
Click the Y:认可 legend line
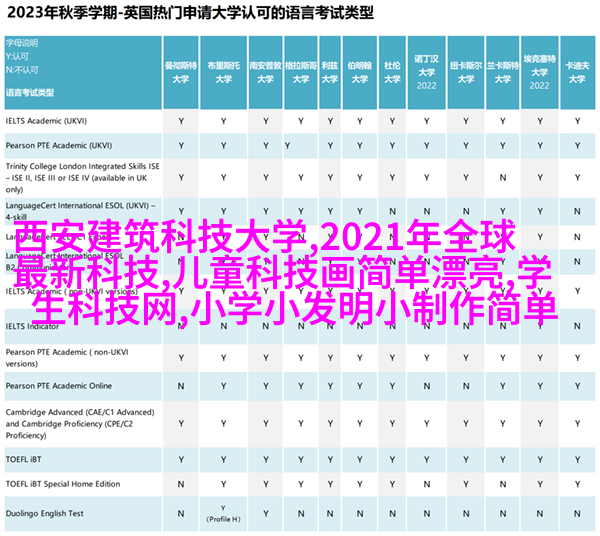(17, 57)
